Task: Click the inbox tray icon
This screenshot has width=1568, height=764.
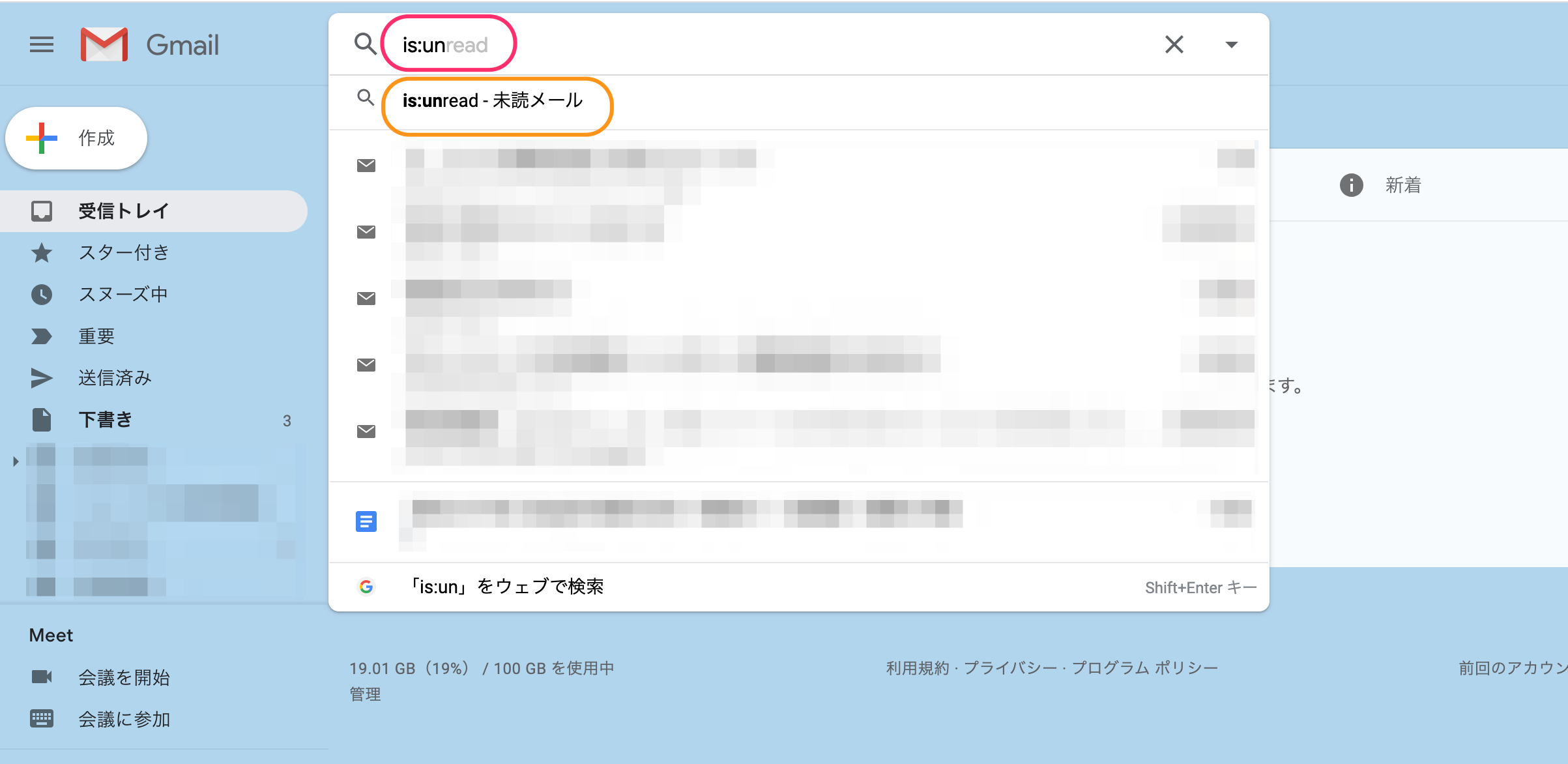Action: (42, 211)
